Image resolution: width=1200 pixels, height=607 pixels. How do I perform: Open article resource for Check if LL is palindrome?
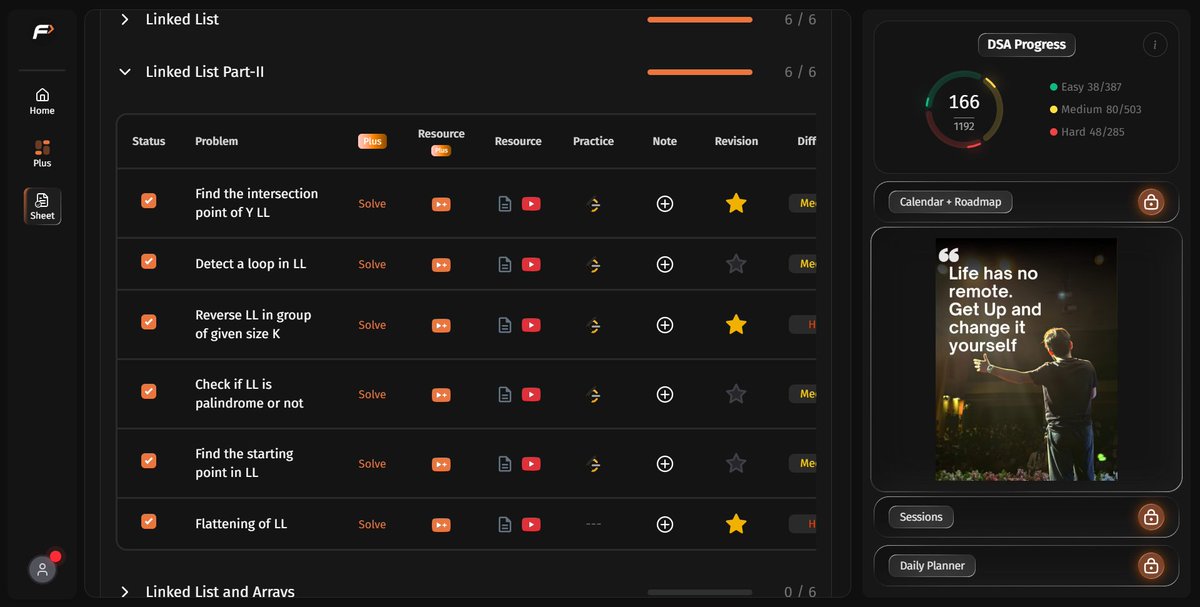[x=505, y=394]
